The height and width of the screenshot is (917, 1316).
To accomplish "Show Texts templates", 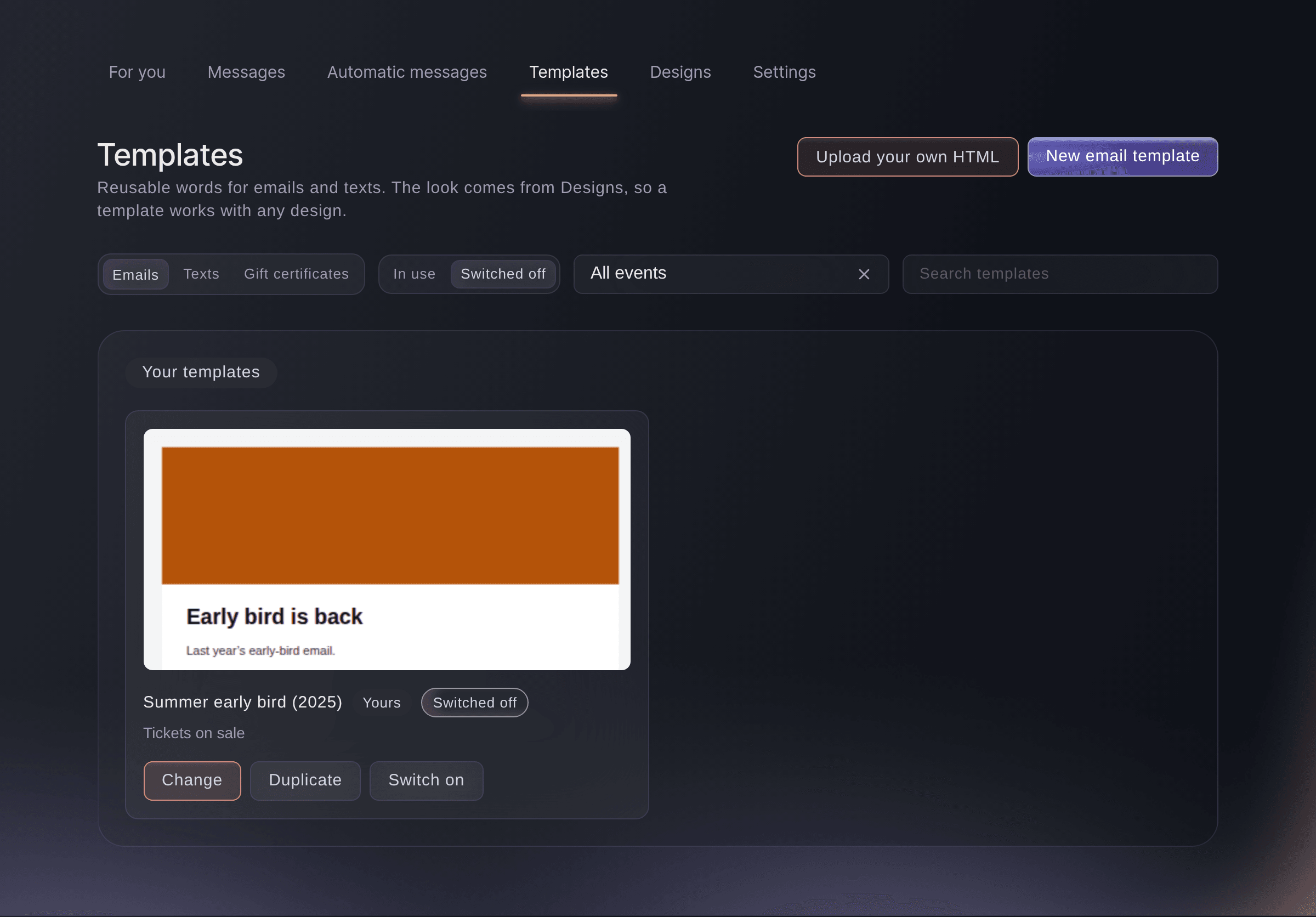I will pyautogui.click(x=201, y=274).
